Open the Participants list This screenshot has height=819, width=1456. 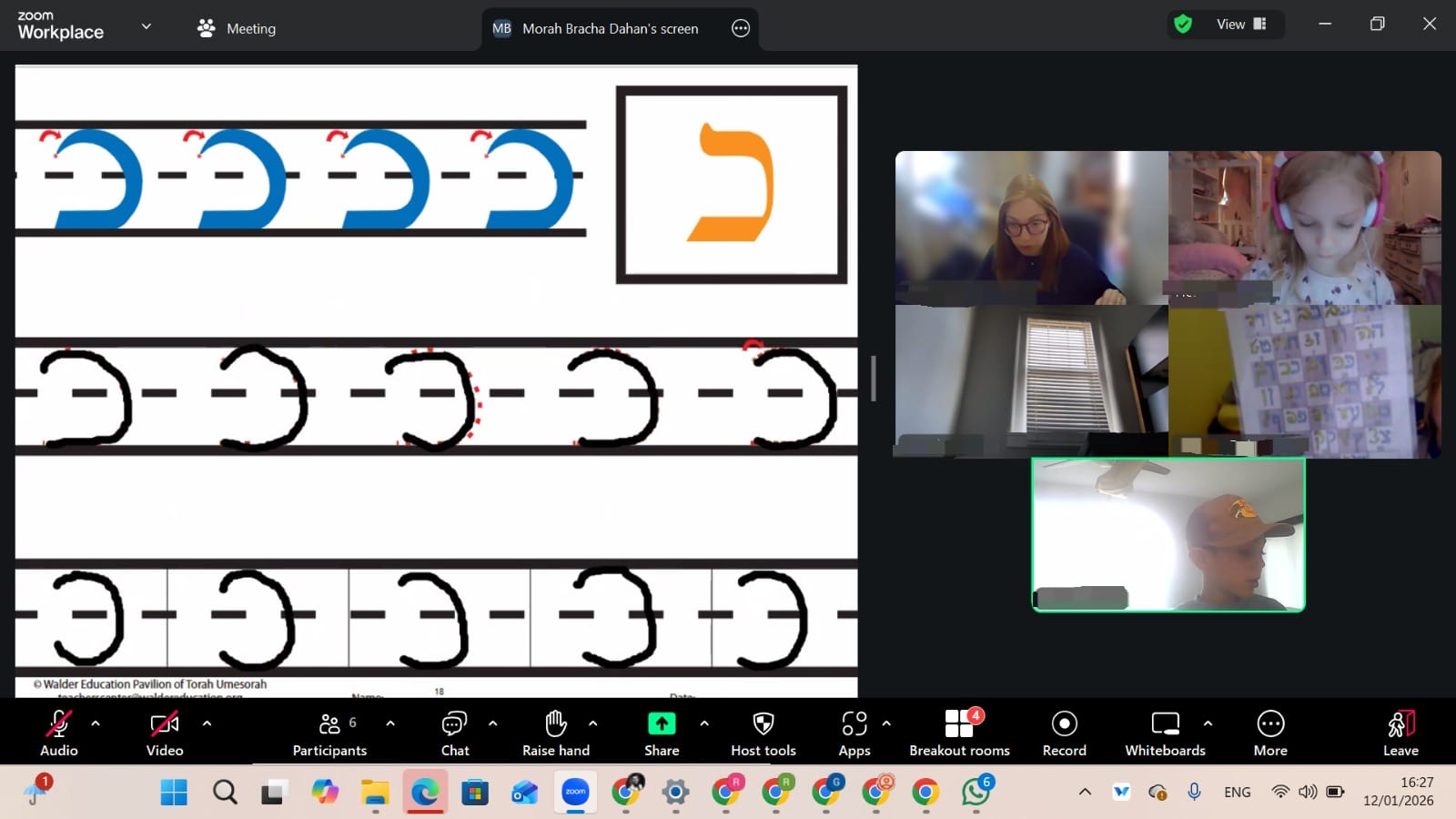click(x=329, y=733)
